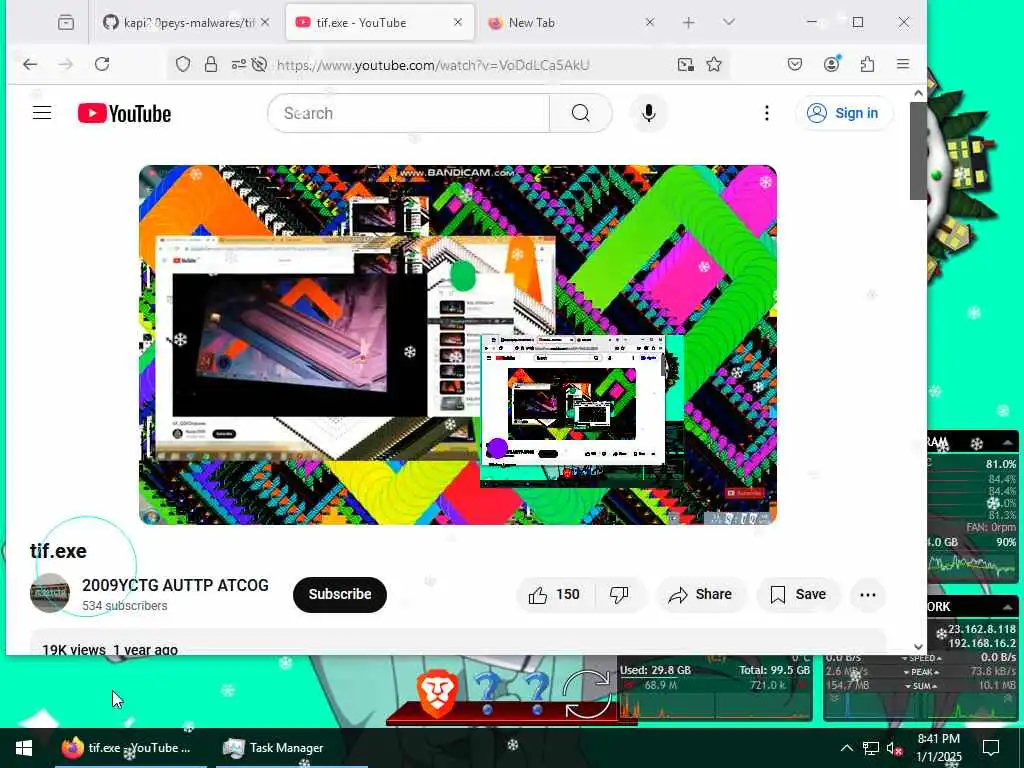
Task: Dislike the tif.exe video
Action: (x=619, y=594)
